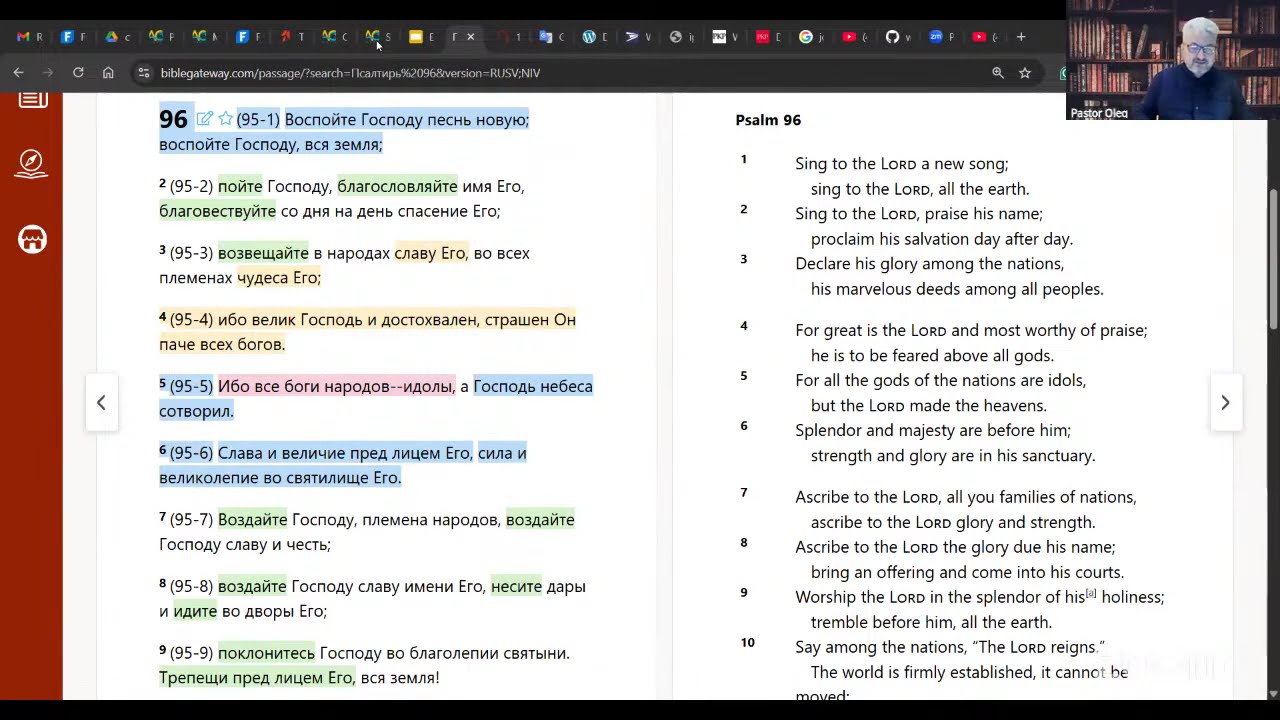Open footnote a in NIV verse 9
This screenshot has width=1280, height=720.
coord(1091,594)
